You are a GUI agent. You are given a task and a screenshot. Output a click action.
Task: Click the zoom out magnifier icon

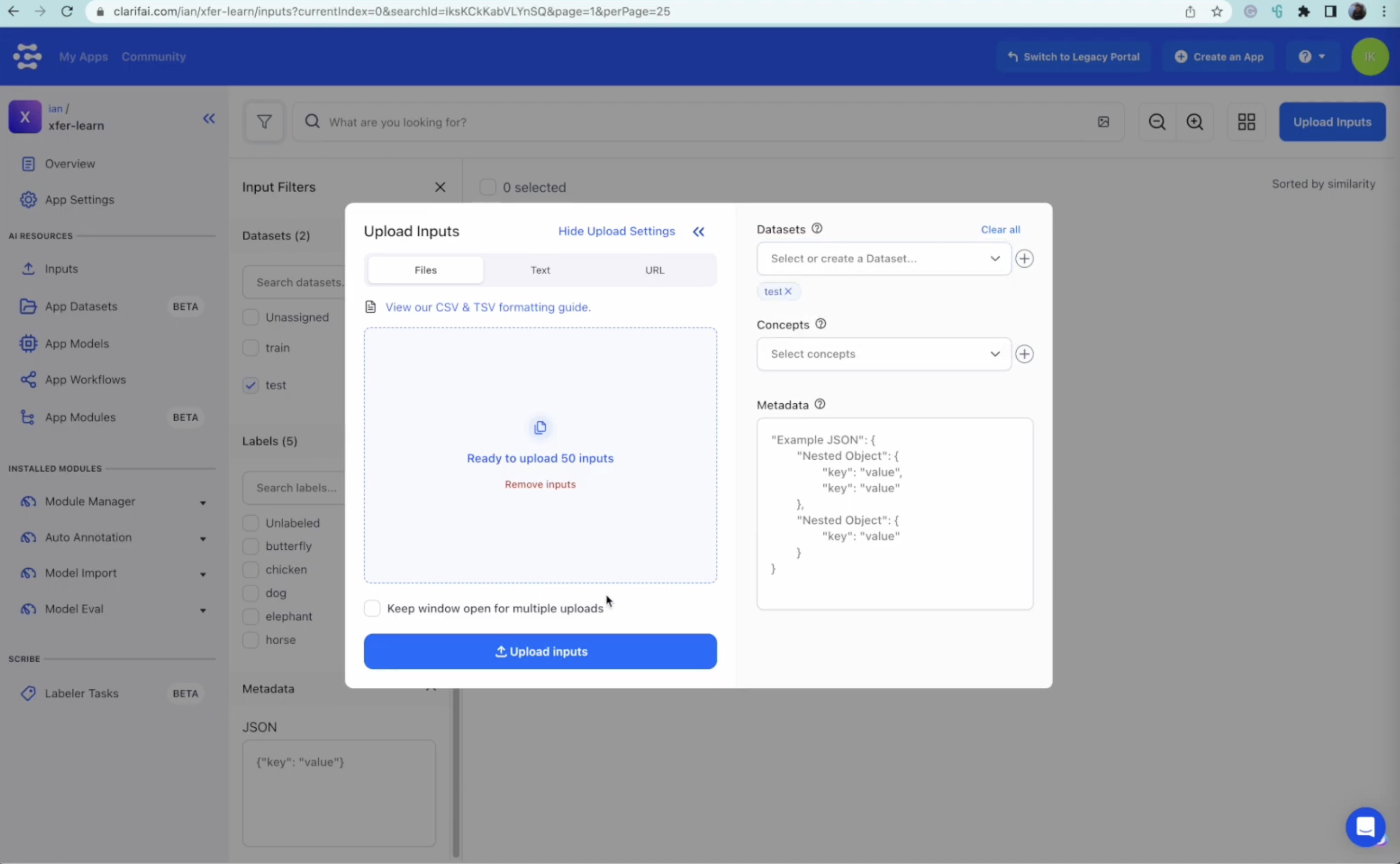pyautogui.click(x=1157, y=122)
